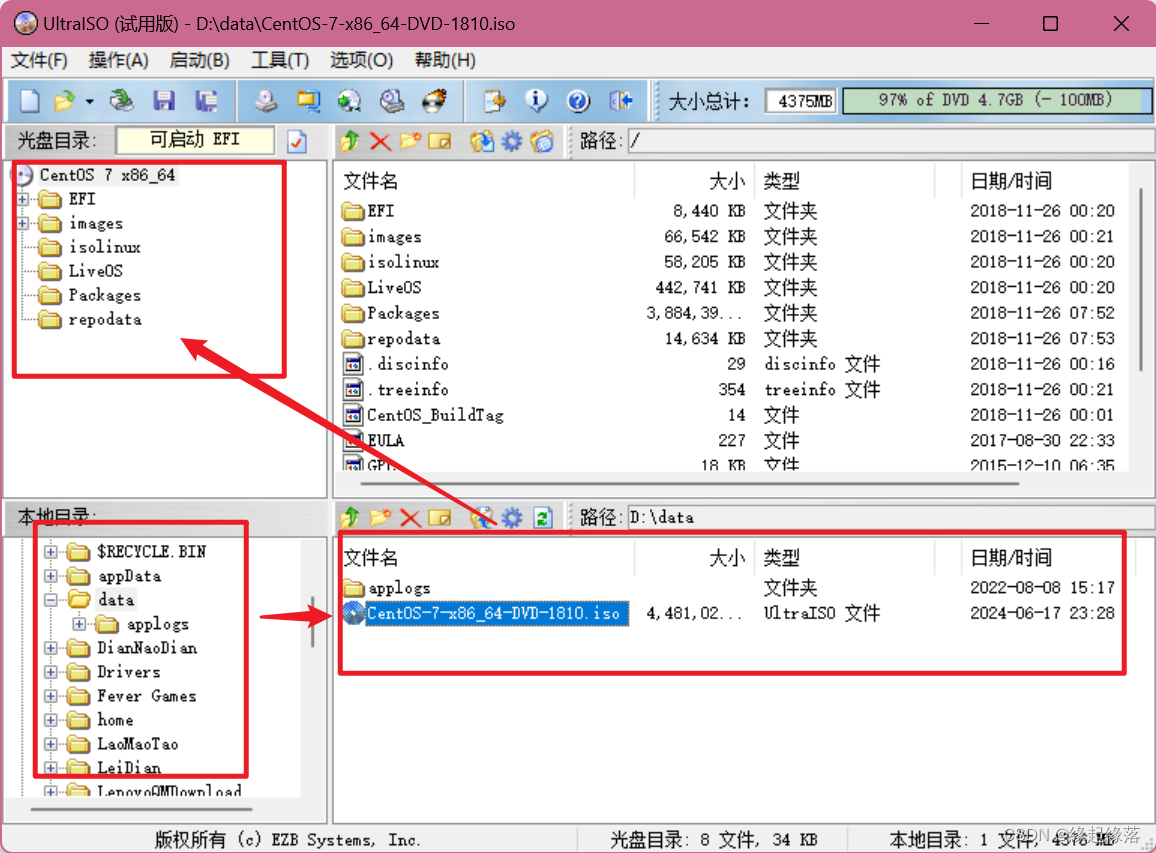The height and width of the screenshot is (853, 1156).
Task: Click the New image toolbar icon
Action: tap(29, 100)
